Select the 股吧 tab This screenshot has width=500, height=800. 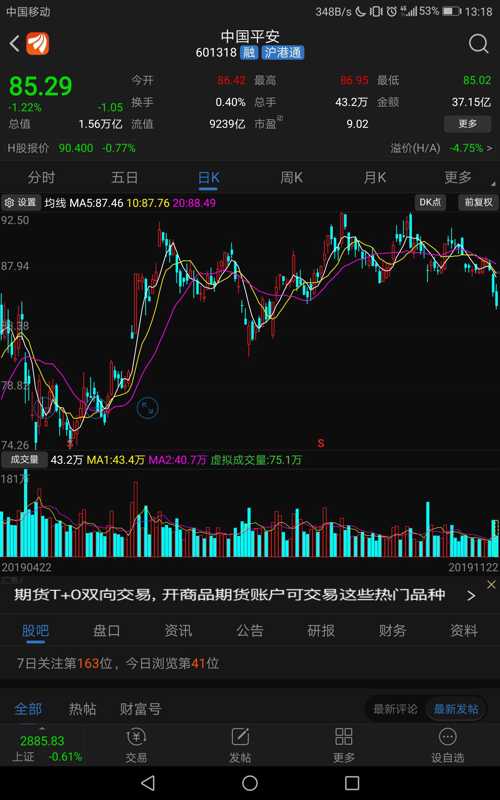click(35, 631)
